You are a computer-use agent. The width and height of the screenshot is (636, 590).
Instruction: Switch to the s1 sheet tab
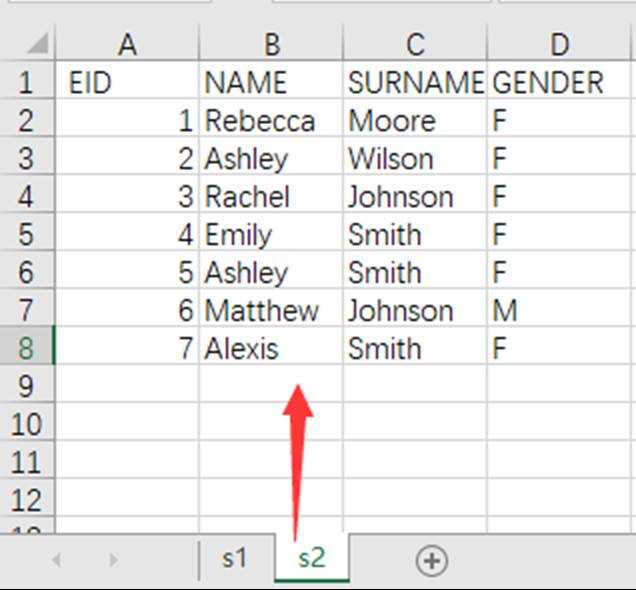(x=234, y=558)
